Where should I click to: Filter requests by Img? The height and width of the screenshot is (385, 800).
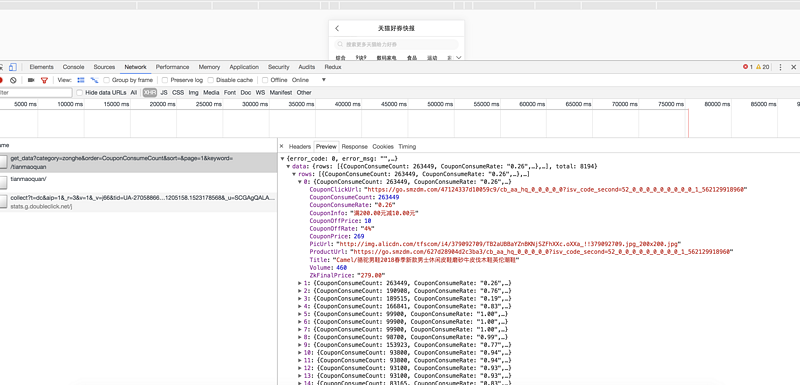[x=193, y=93]
